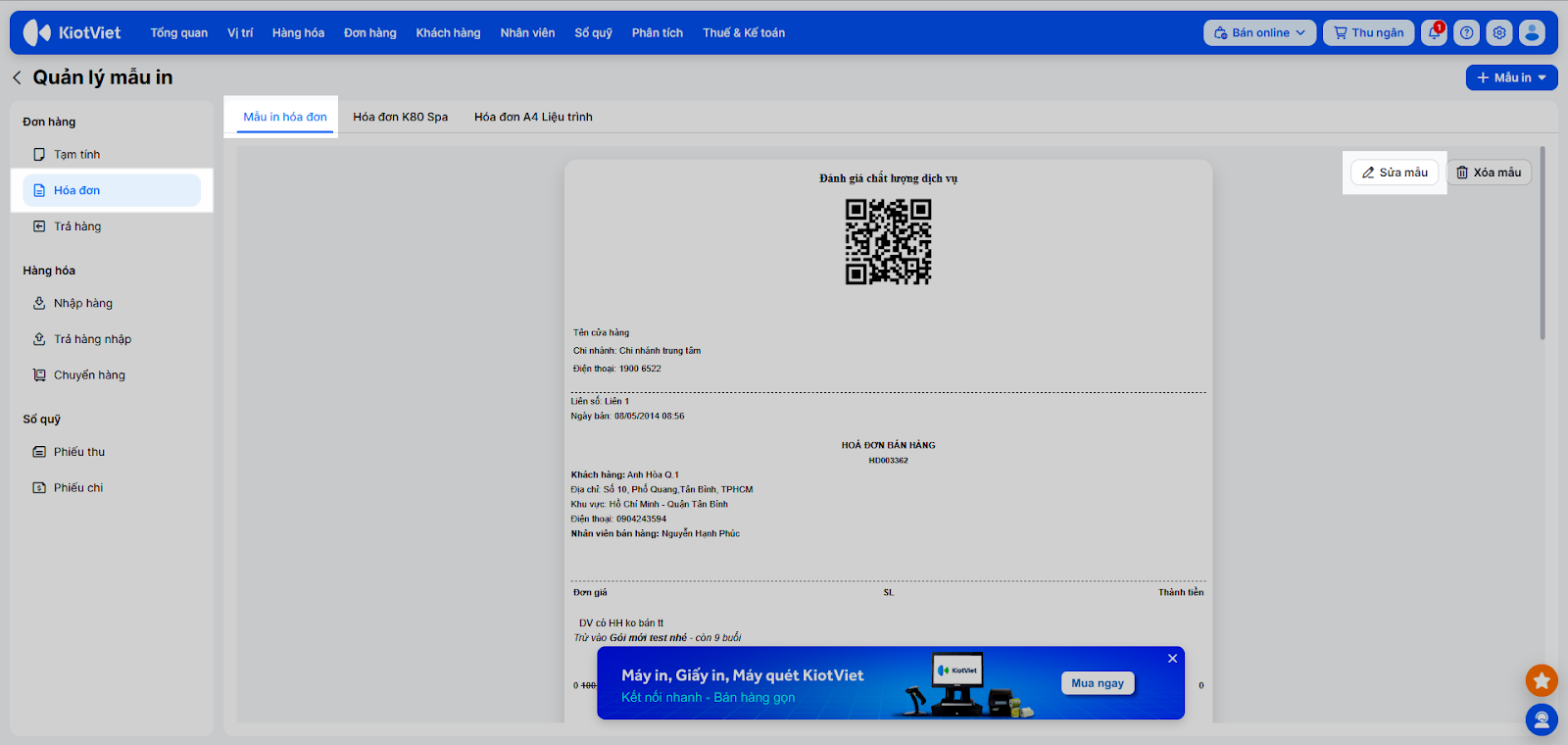The image size is (1568, 745).
Task: Go back with the arrow beside Quản lý mẫu in
Action: coord(17,77)
